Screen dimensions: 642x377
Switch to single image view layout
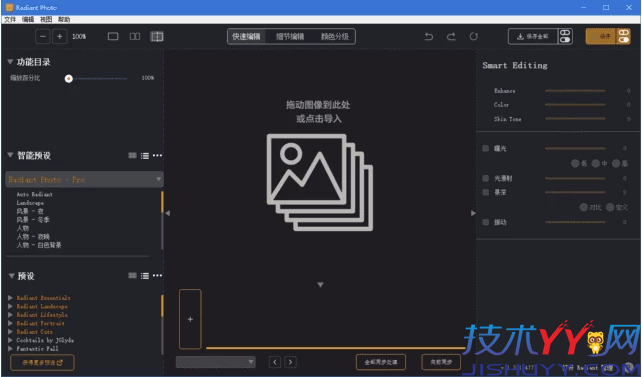(x=113, y=36)
